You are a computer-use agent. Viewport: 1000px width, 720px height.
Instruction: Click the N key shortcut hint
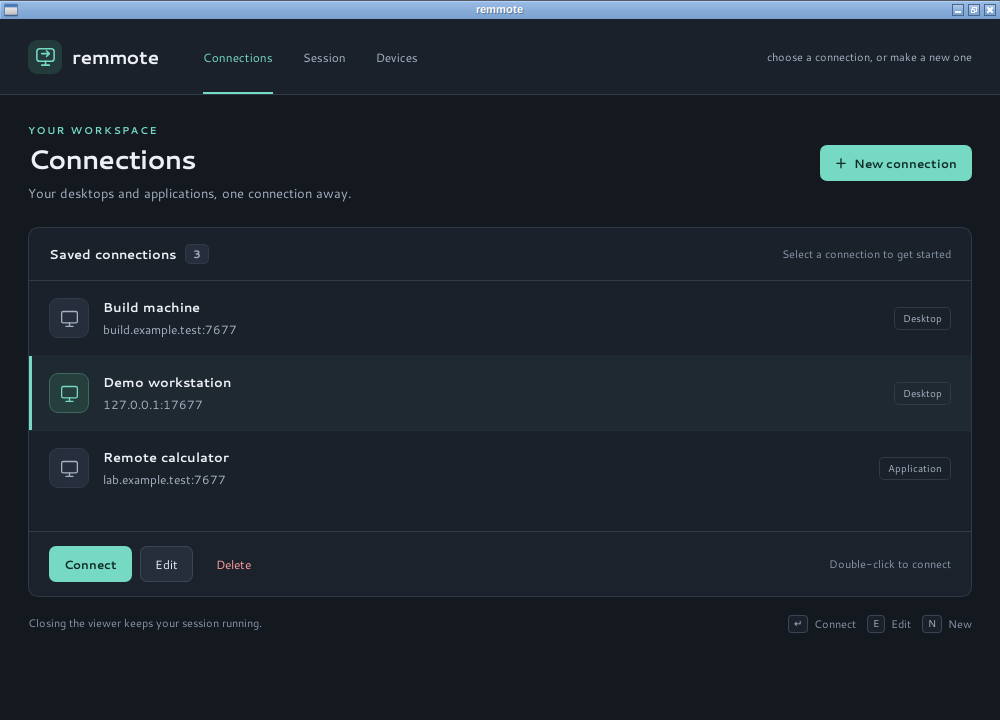[932, 624]
